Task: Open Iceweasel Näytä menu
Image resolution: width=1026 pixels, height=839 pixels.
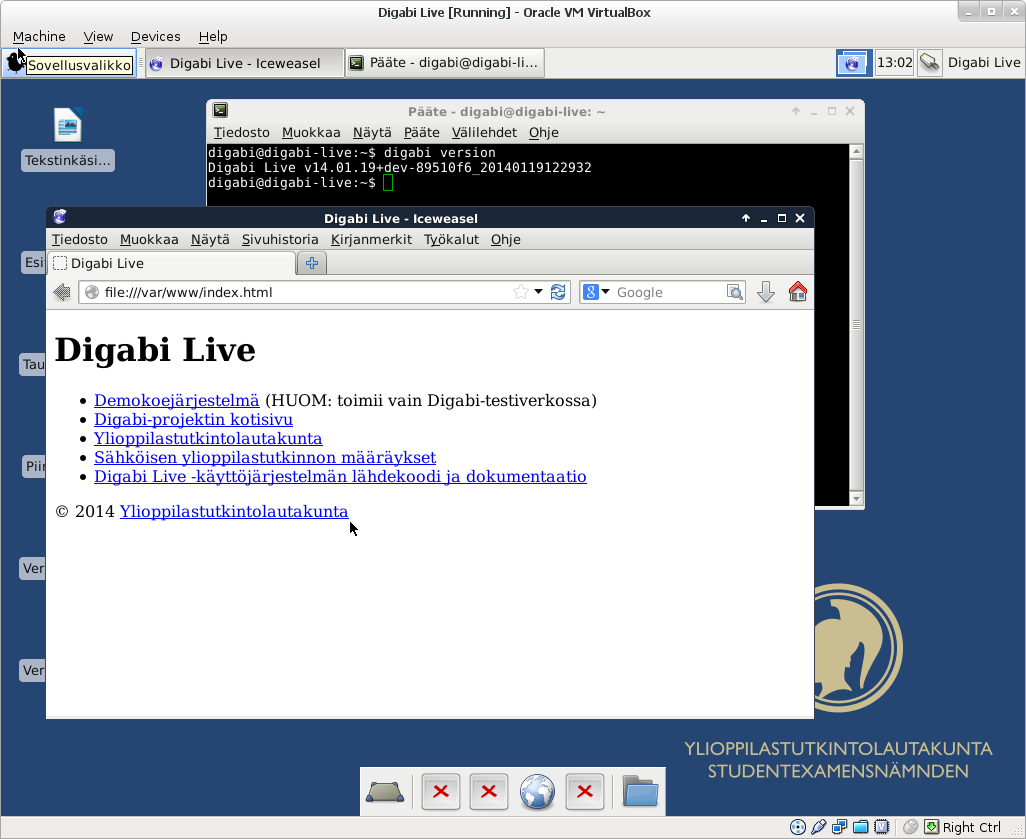Action: pyautogui.click(x=210, y=240)
